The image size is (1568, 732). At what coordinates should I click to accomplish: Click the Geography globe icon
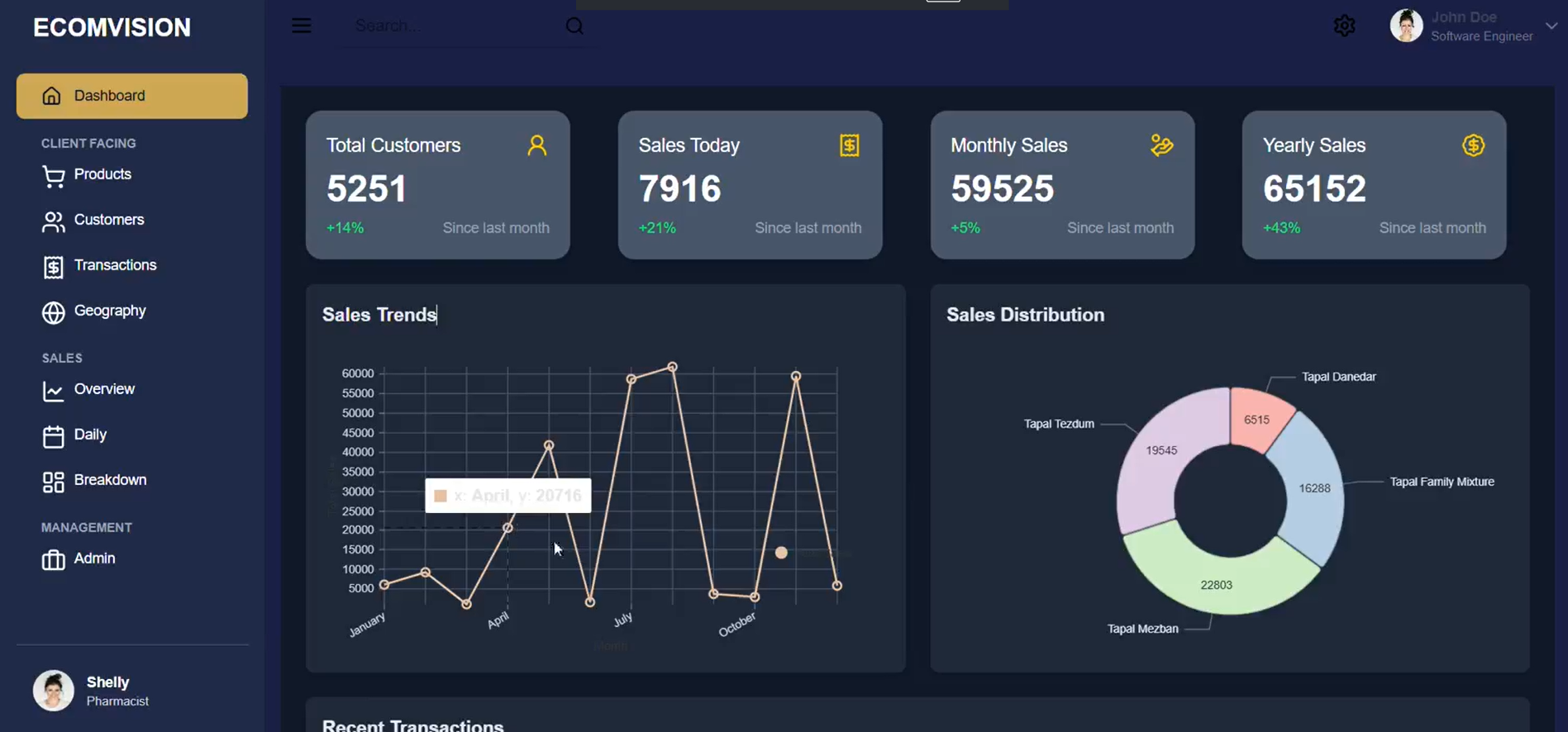(53, 312)
